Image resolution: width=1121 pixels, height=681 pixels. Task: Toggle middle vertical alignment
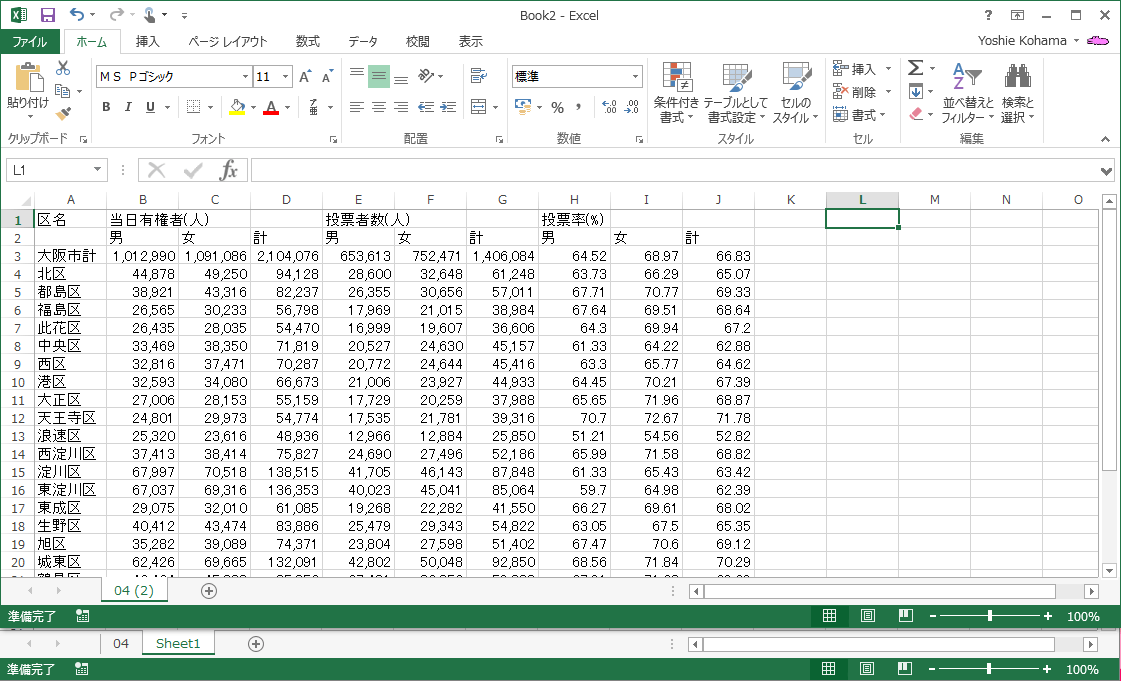379,76
